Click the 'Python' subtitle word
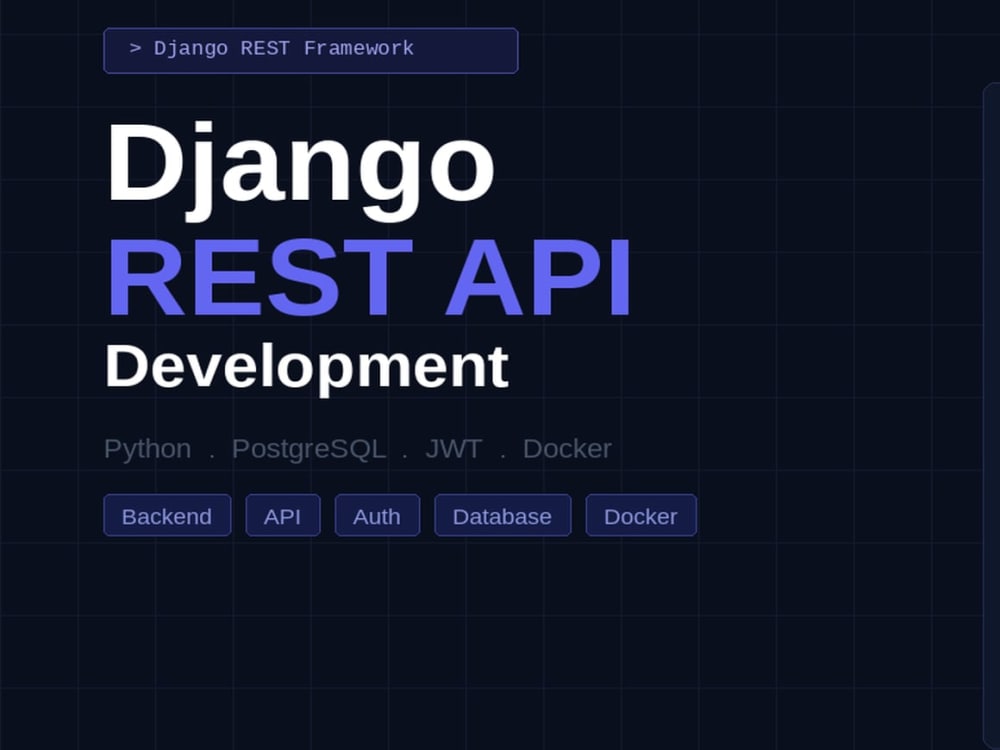The height and width of the screenshot is (750, 1000). click(147, 449)
